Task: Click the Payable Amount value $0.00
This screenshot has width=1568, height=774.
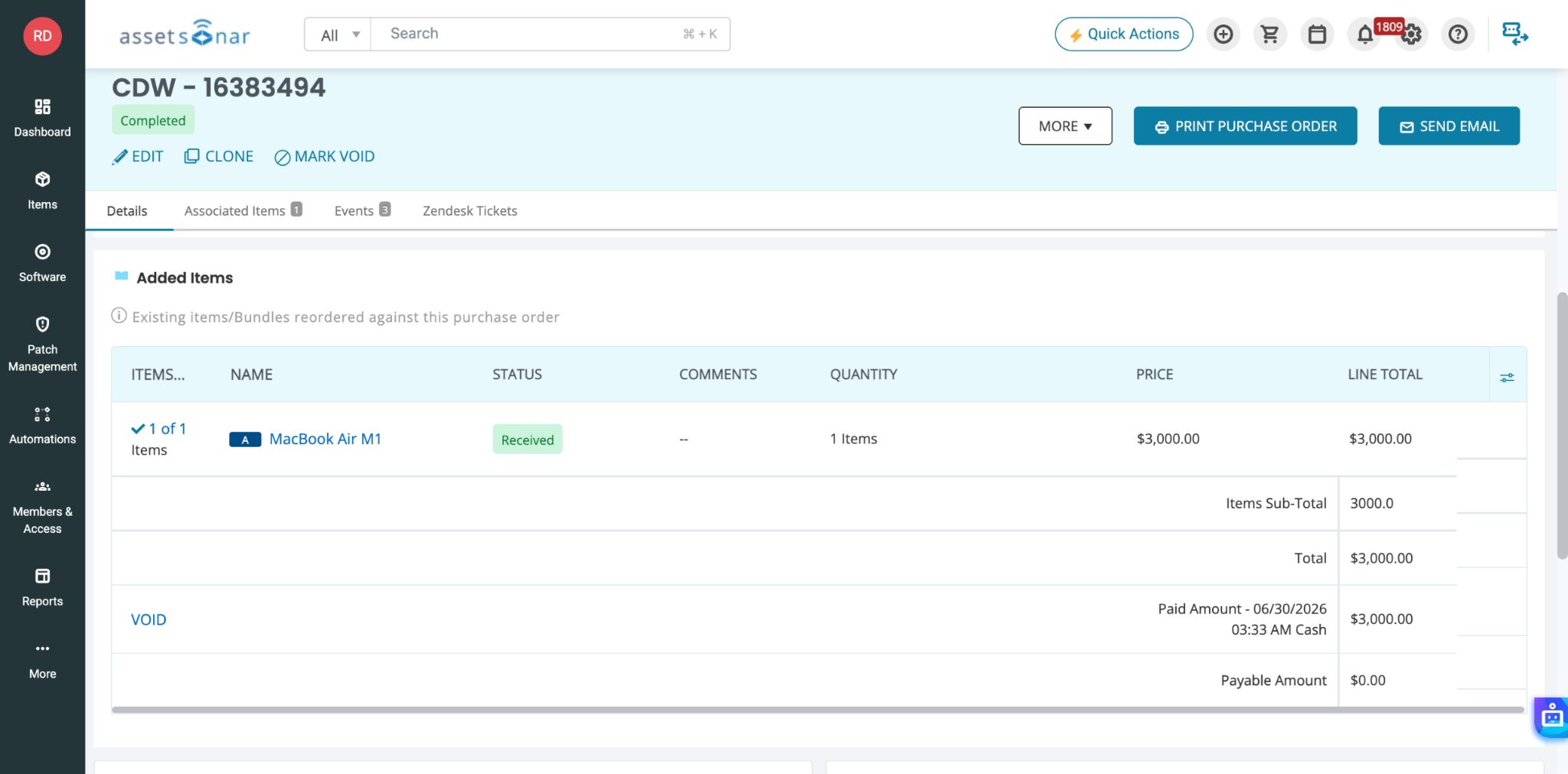Action: click(x=1368, y=680)
